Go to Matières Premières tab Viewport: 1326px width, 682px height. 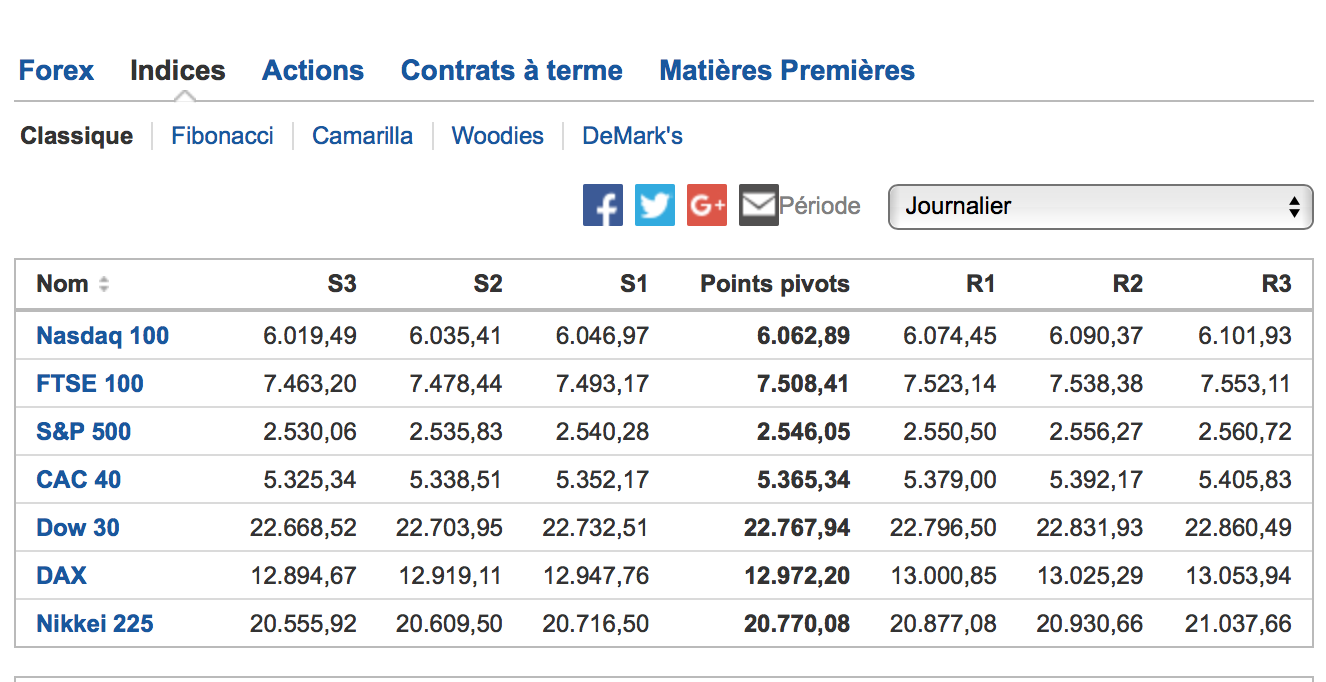click(x=787, y=71)
